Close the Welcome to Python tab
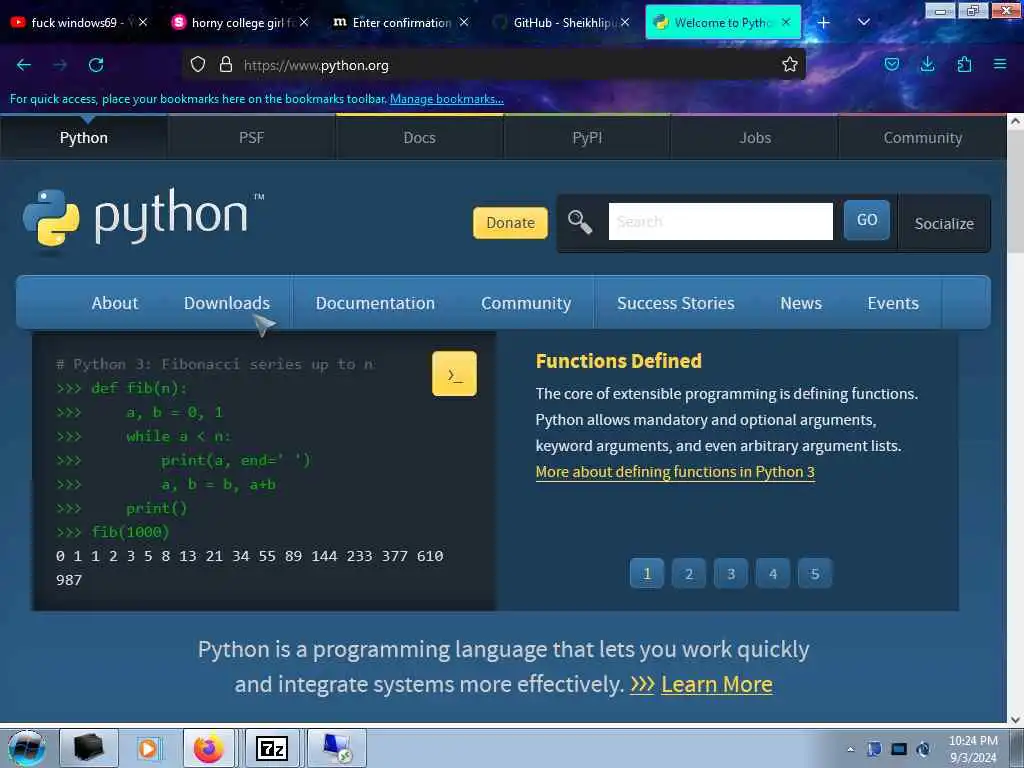This screenshot has width=1024, height=768. point(786,22)
